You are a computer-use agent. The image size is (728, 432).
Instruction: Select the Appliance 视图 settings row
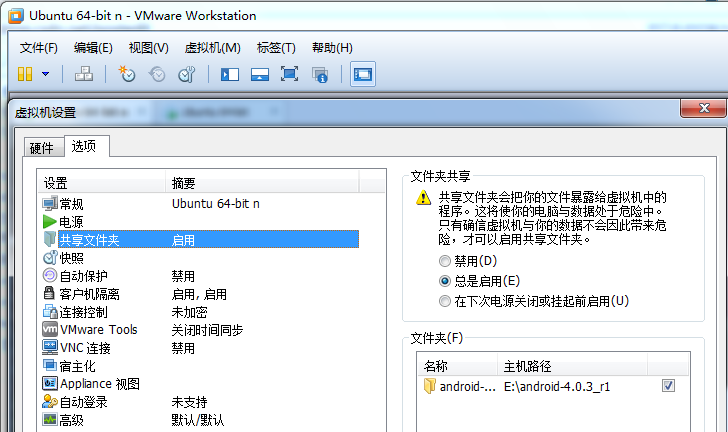pyautogui.click(x=200, y=384)
